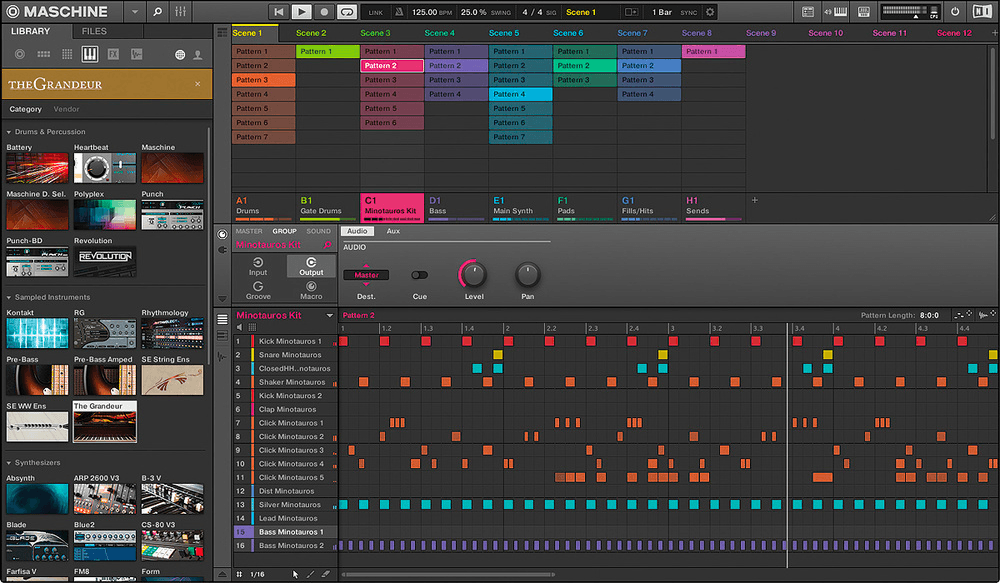Open the NI logo at top right
This screenshot has height=583, width=1000.
[x=982, y=11]
